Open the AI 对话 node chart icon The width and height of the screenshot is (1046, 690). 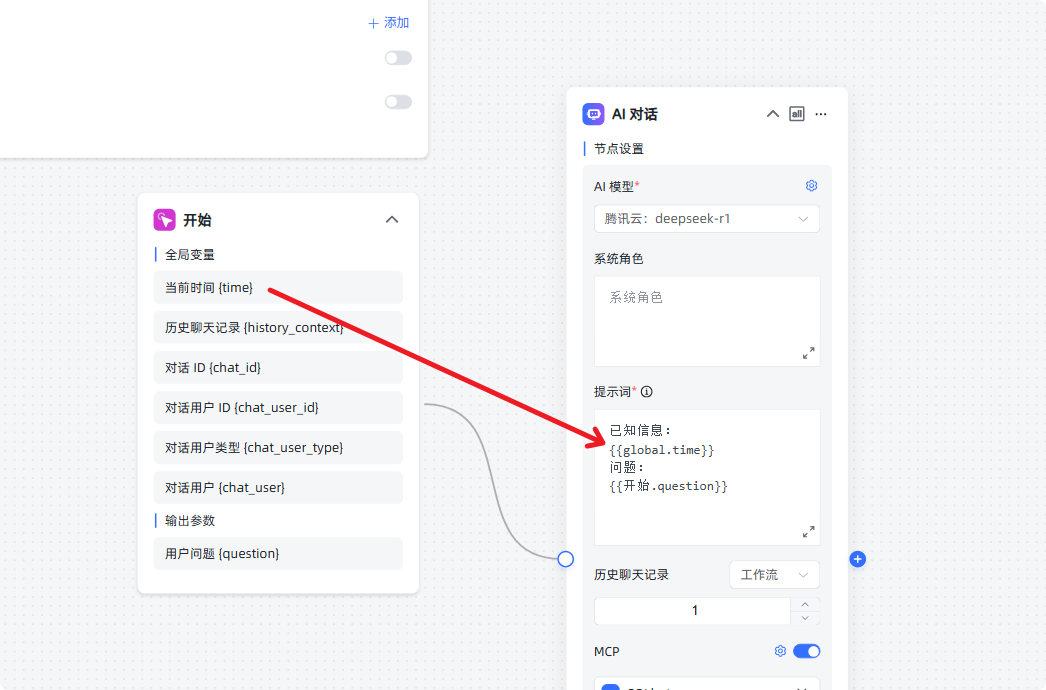pyautogui.click(x=797, y=114)
